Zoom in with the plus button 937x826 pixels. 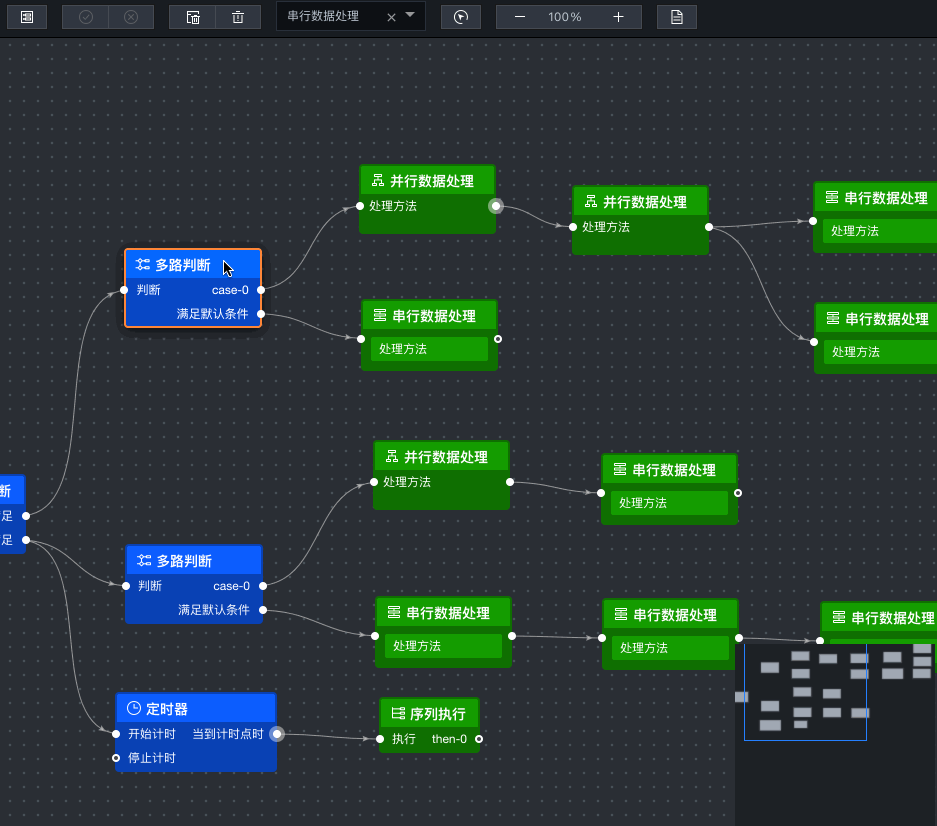click(x=618, y=17)
